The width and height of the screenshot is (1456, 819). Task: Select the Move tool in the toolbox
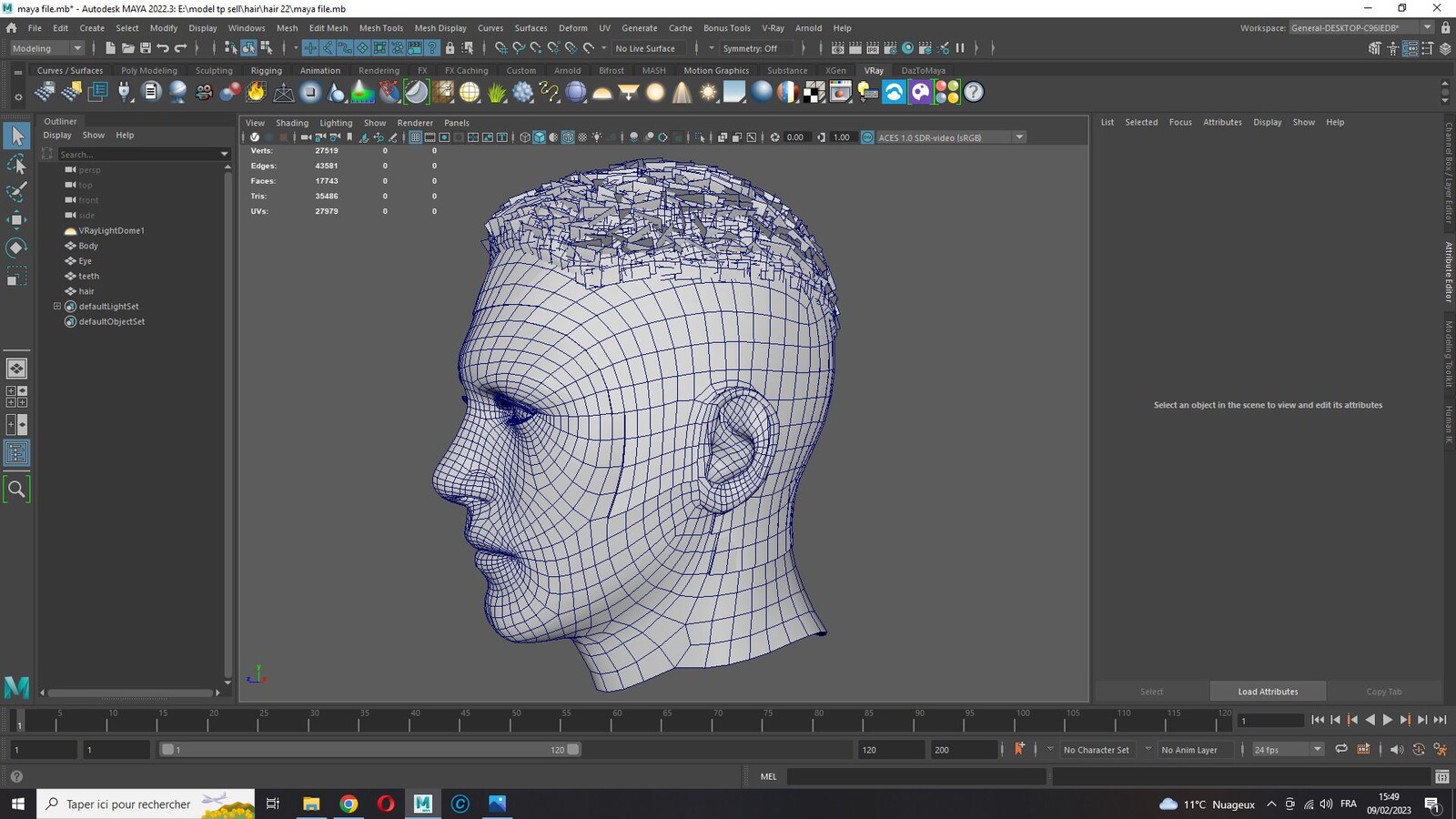pos(16,219)
